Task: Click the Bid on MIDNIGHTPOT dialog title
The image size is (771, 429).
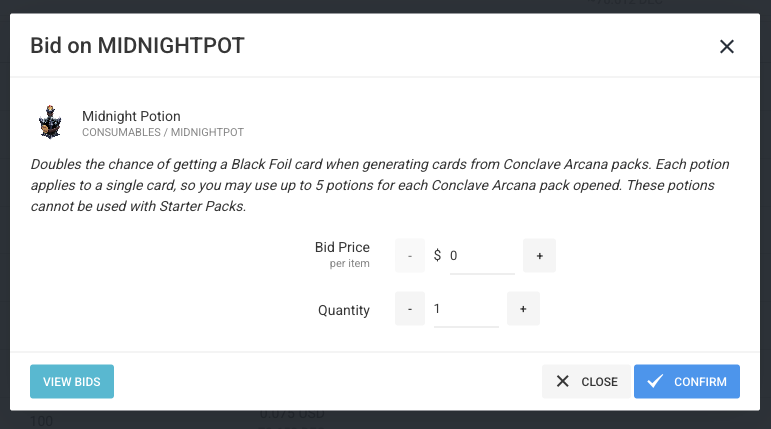Action: click(x=137, y=46)
